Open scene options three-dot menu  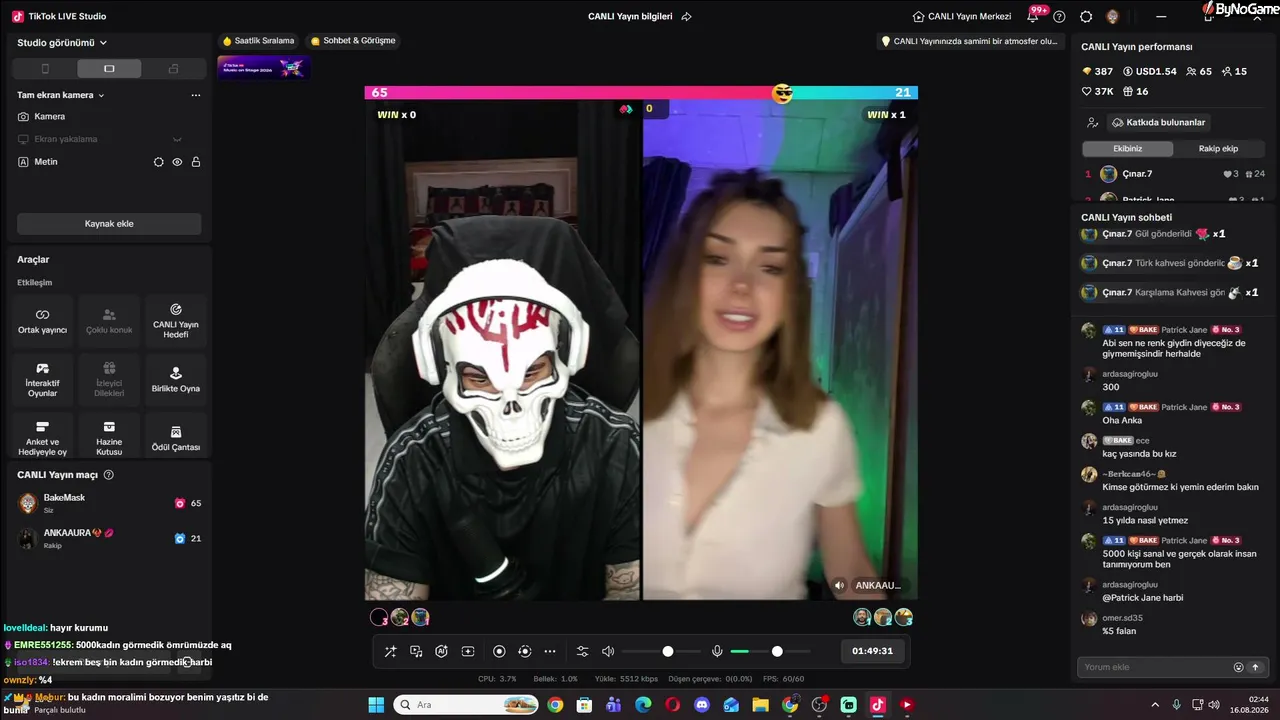pos(196,95)
